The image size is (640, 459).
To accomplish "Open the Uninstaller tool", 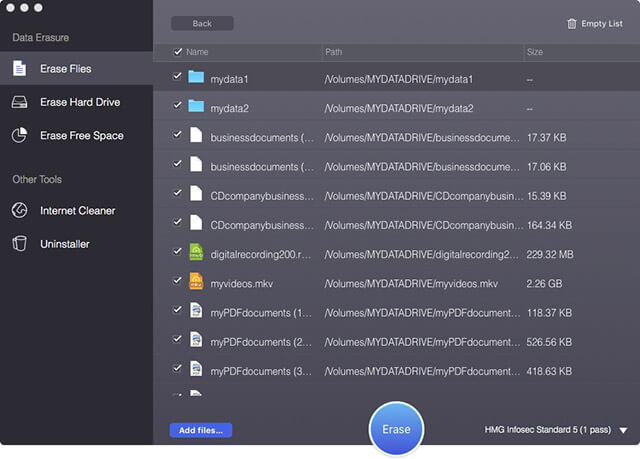I will (x=76, y=244).
